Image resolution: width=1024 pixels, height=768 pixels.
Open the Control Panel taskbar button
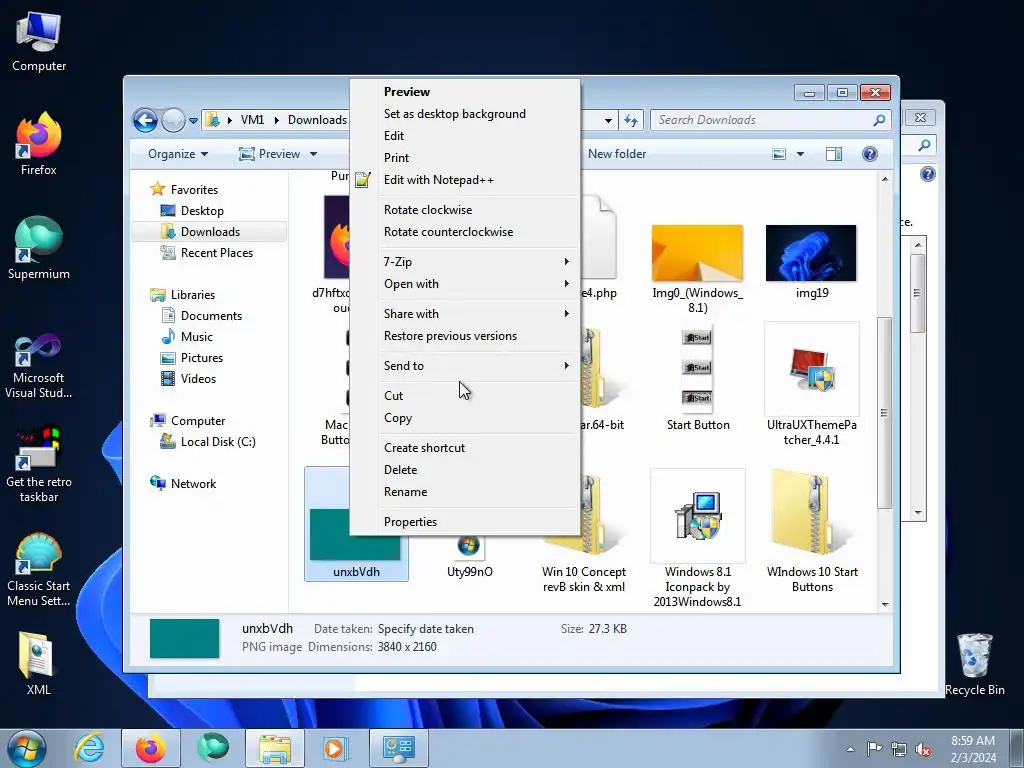pos(399,748)
